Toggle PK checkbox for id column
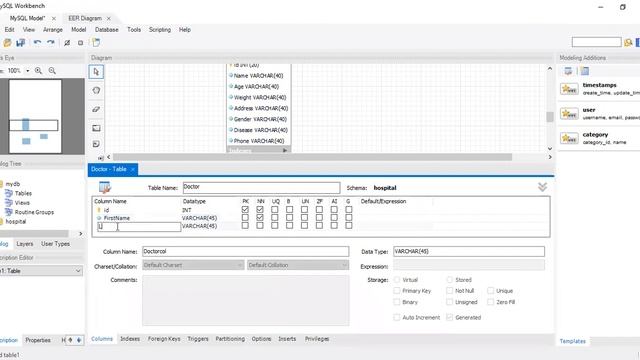The height and width of the screenshot is (360, 640). pos(245,209)
